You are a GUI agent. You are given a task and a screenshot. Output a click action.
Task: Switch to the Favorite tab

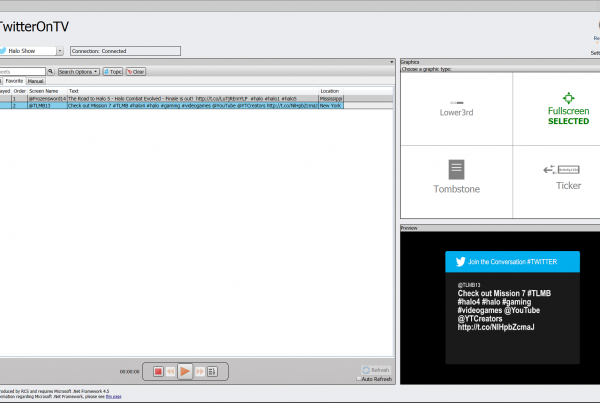coord(14,81)
